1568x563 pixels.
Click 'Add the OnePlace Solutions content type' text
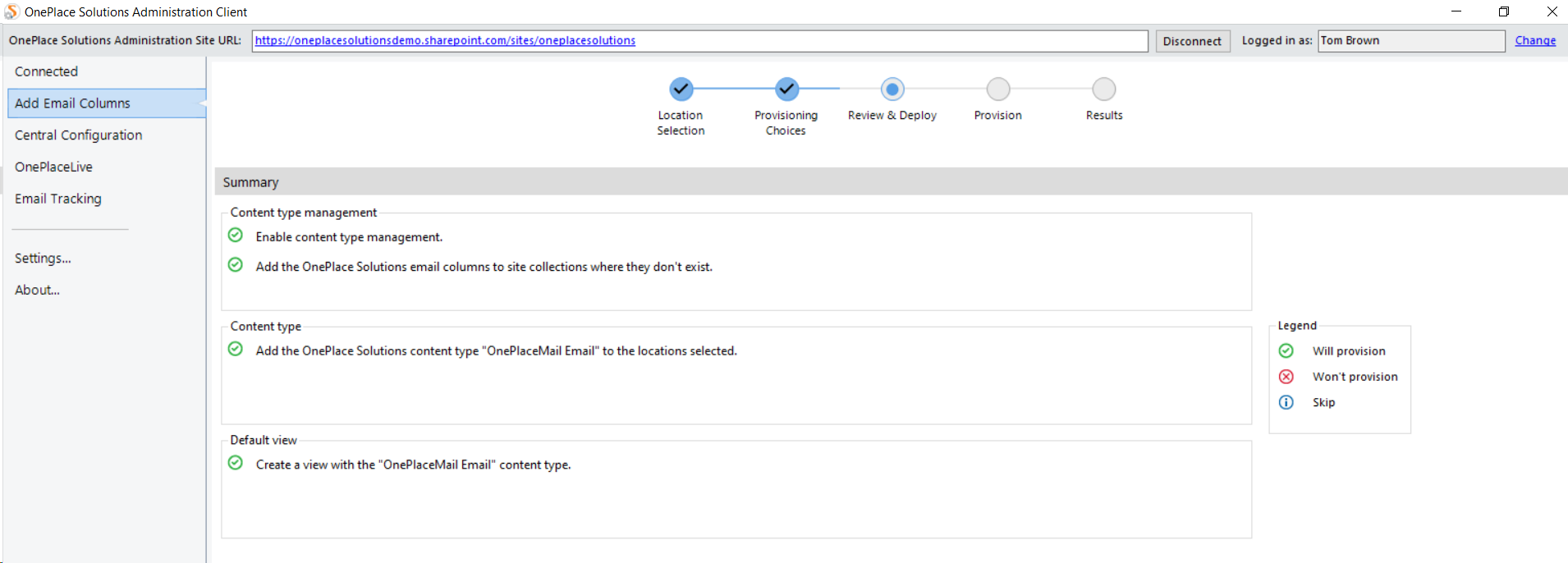pos(497,350)
